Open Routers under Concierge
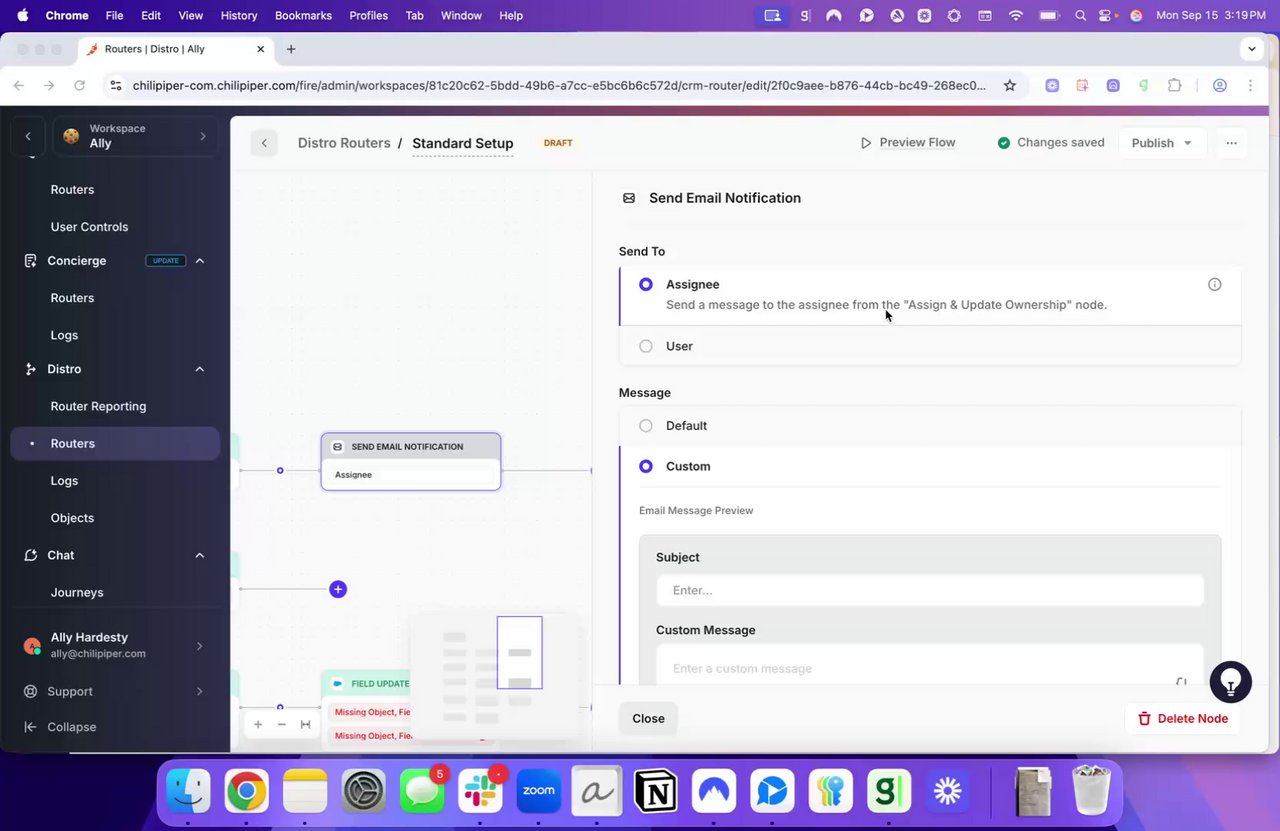The height and width of the screenshot is (831, 1280). [x=72, y=298]
